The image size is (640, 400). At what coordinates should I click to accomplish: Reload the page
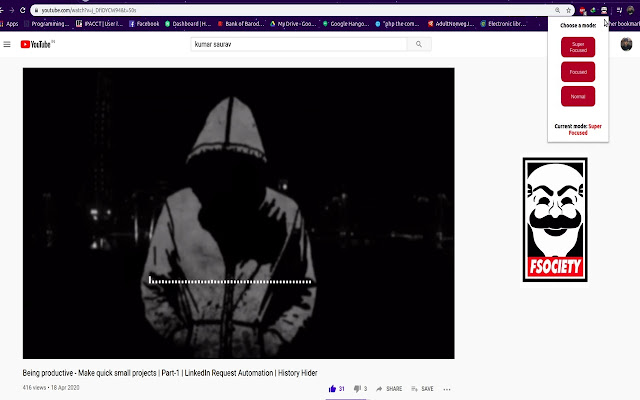click(22, 10)
